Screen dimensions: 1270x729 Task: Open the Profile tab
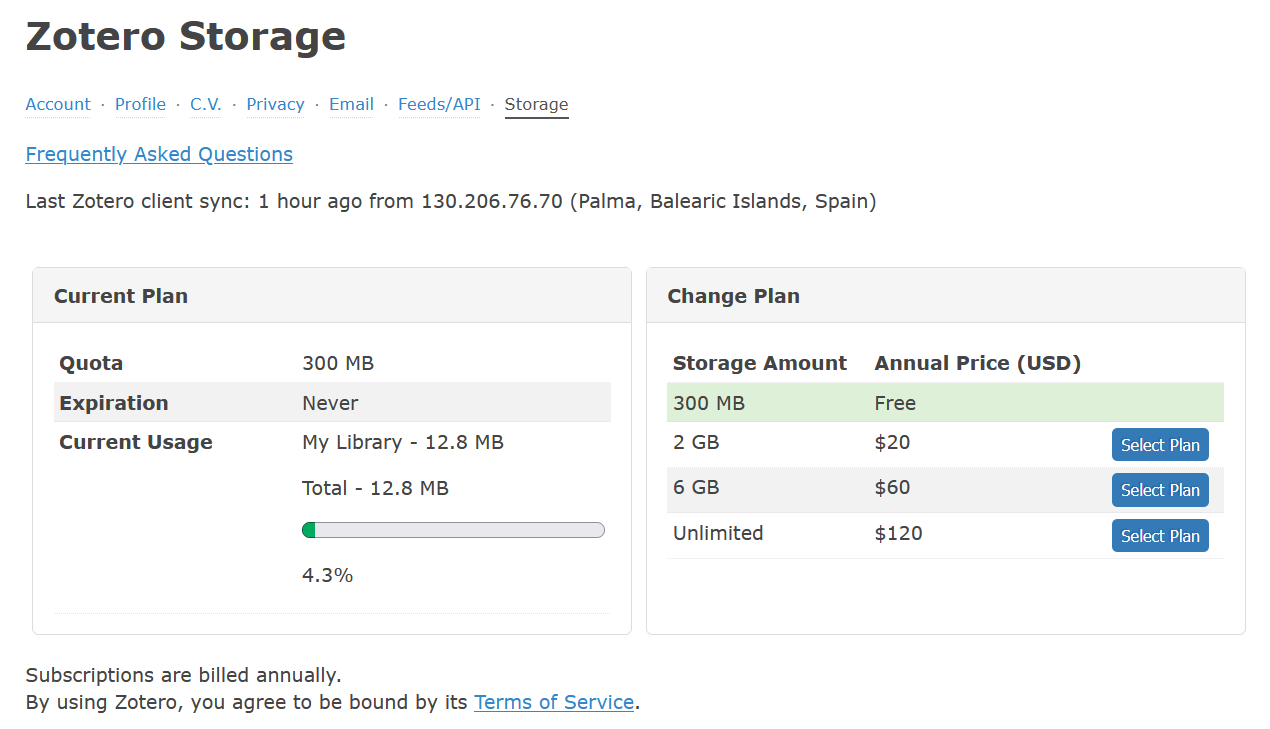pos(140,104)
